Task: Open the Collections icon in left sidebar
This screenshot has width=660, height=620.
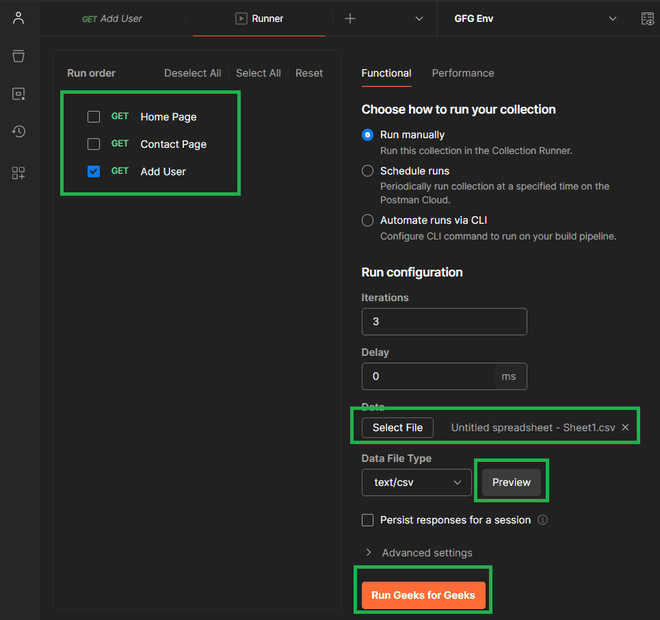Action: 18,55
